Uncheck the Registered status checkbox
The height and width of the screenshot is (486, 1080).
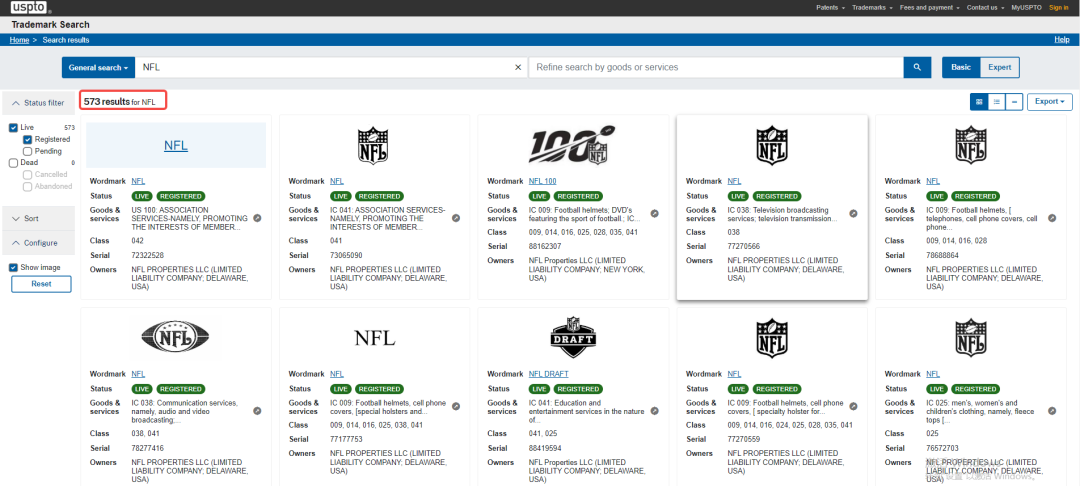click(28, 139)
